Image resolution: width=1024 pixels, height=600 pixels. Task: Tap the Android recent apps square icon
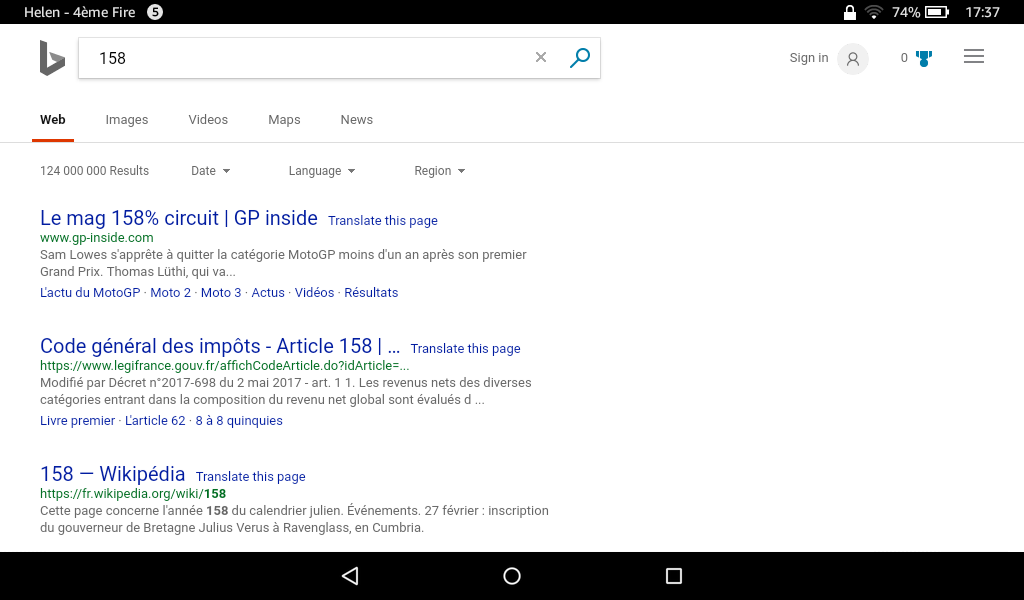(674, 576)
